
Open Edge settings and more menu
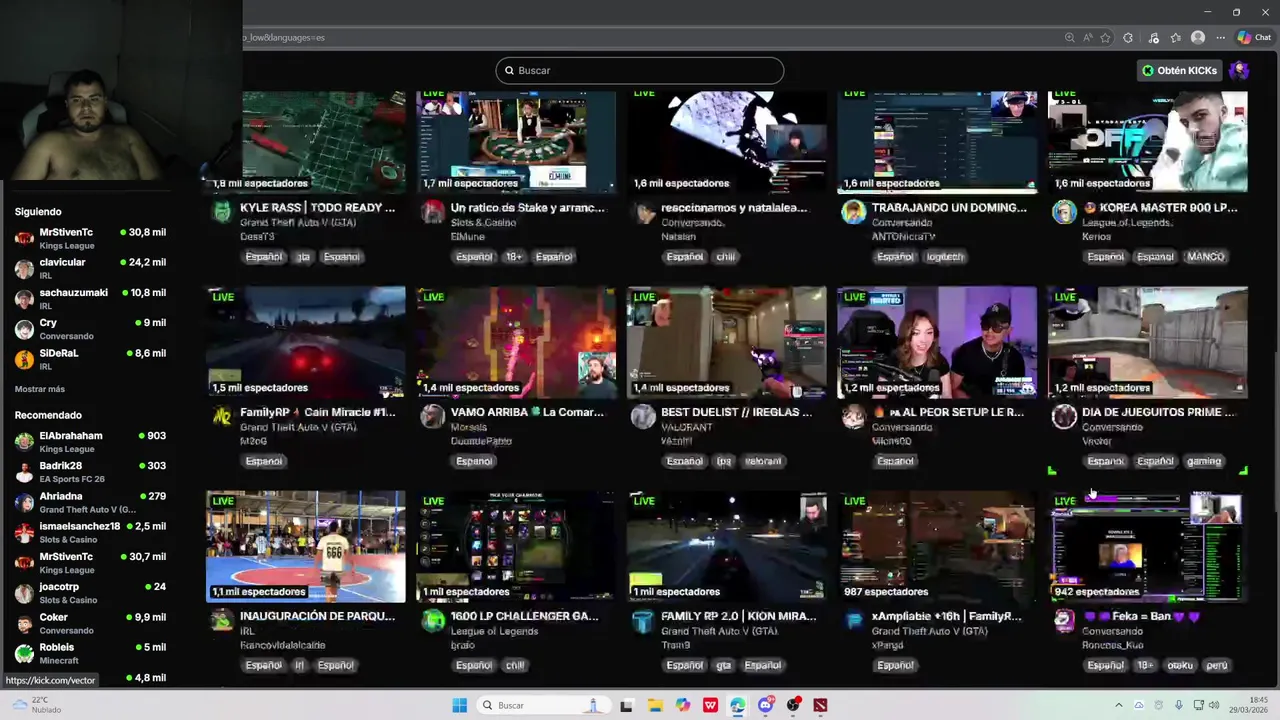(1220, 37)
